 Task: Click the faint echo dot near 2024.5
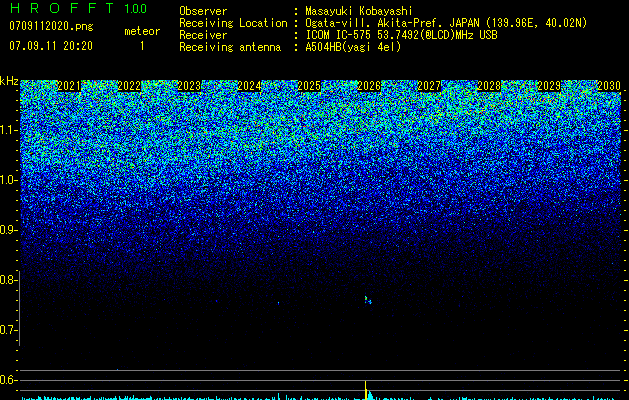pos(278,303)
